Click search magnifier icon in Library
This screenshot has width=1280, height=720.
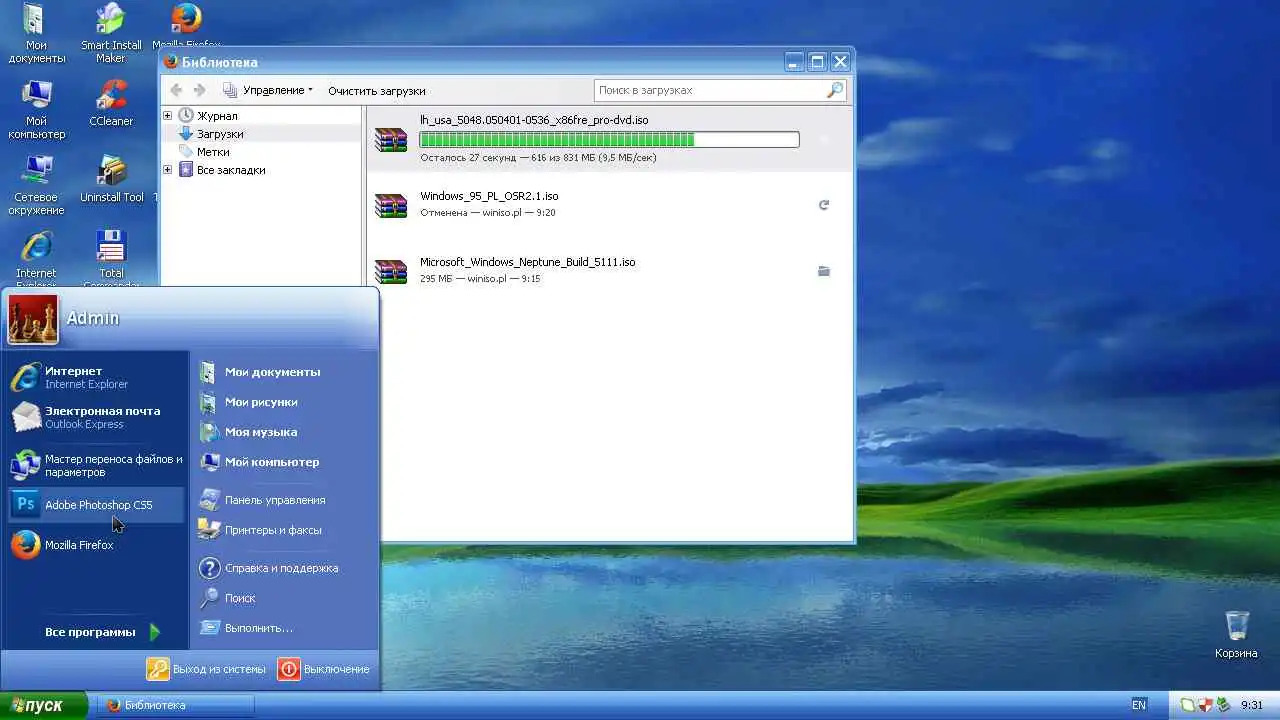835,90
